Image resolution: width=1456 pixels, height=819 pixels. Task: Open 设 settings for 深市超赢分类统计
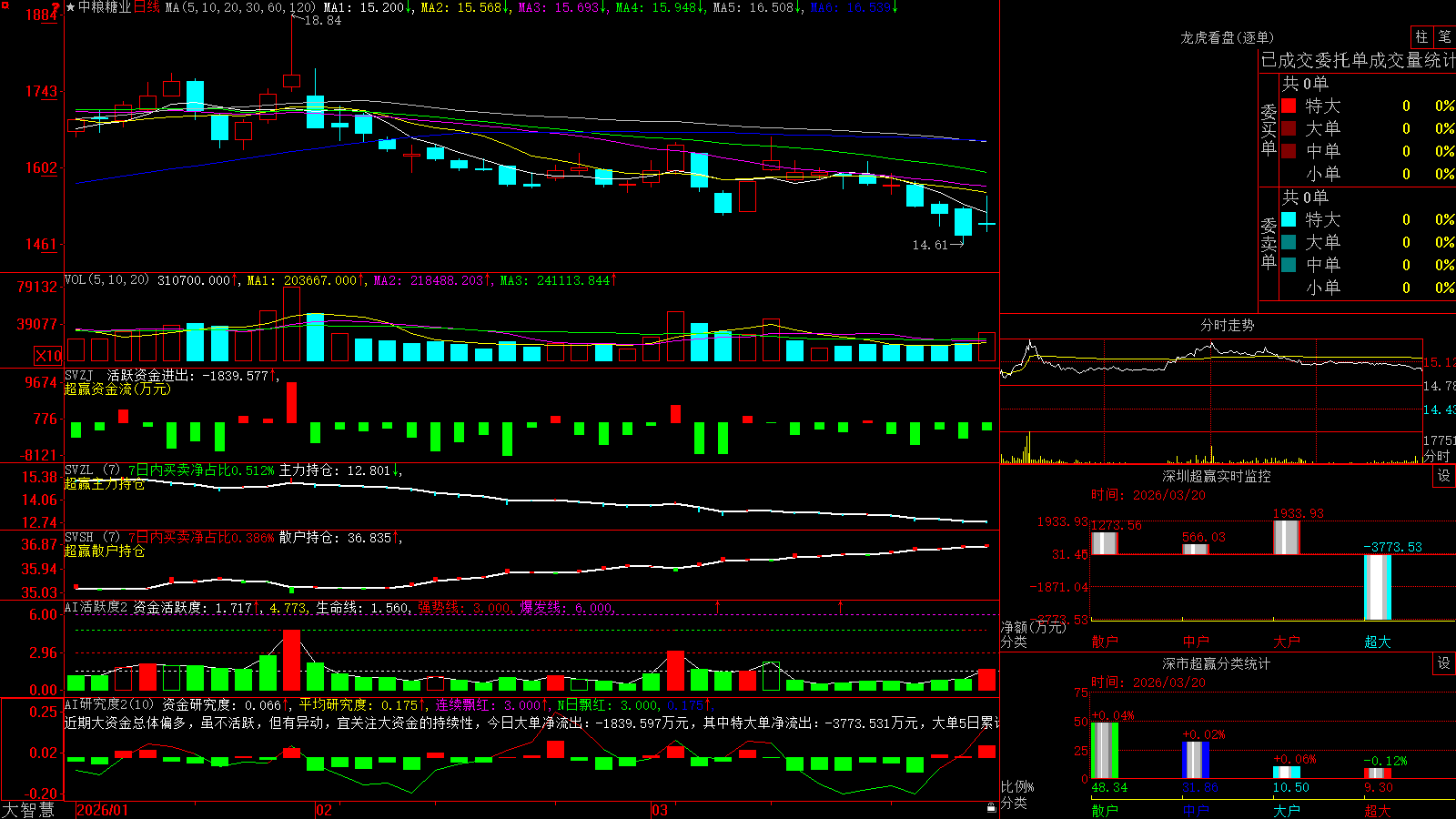click(x=1444, y=663)
